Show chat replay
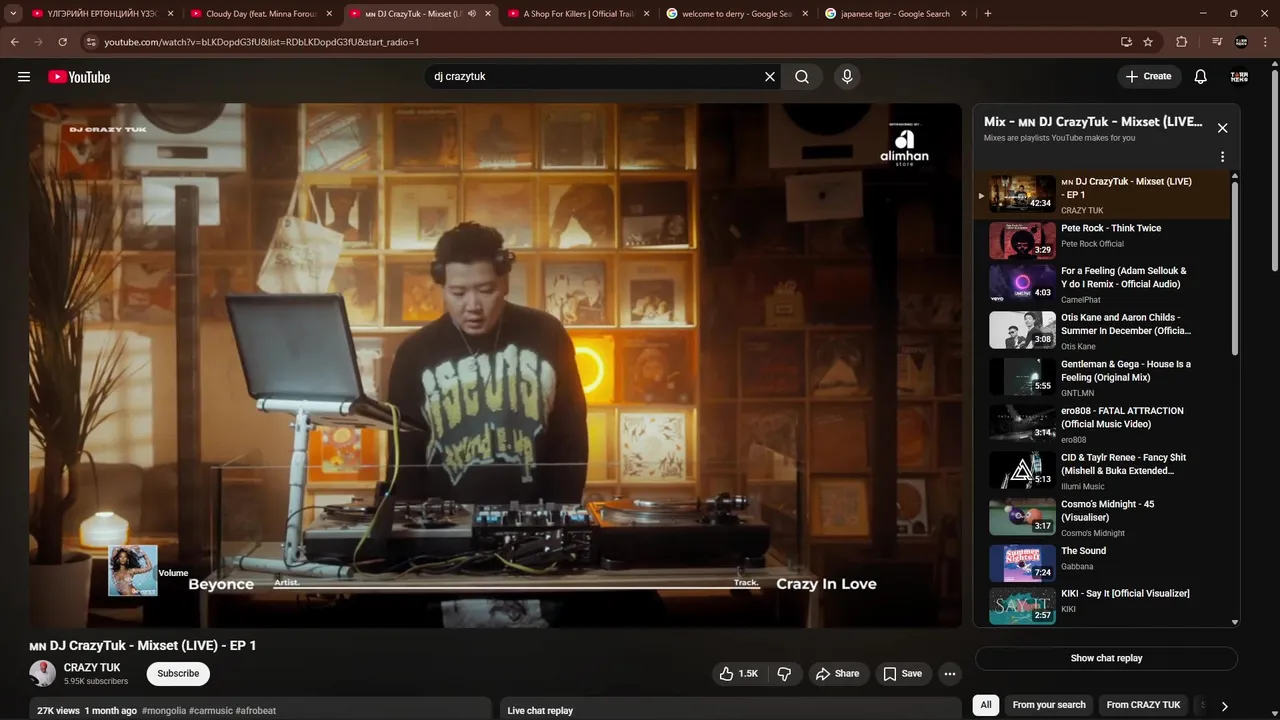Viewport: 1280px width, 720px height. [1106, 658]
